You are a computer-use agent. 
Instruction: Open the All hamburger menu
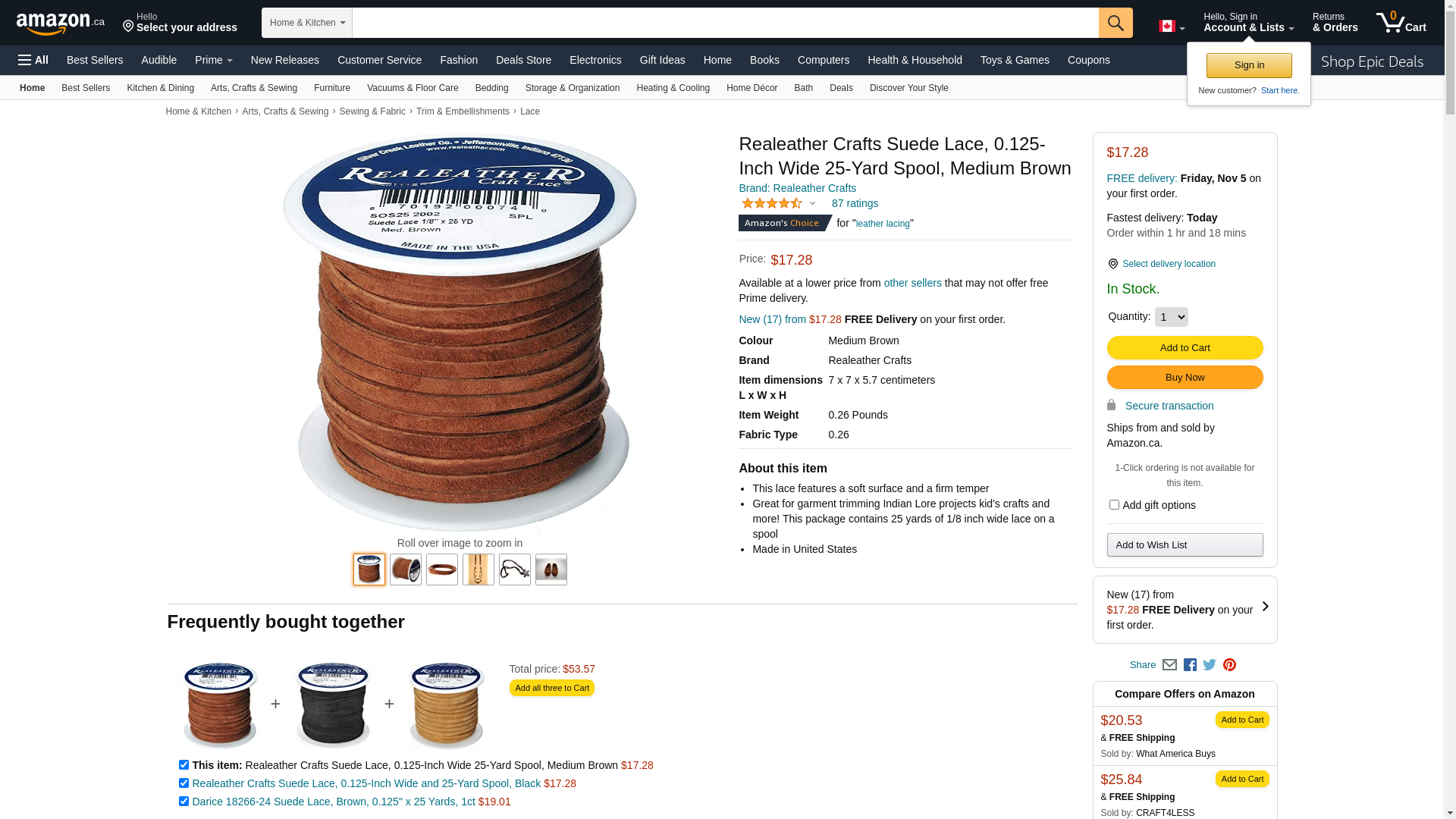(x=33, y=60)
